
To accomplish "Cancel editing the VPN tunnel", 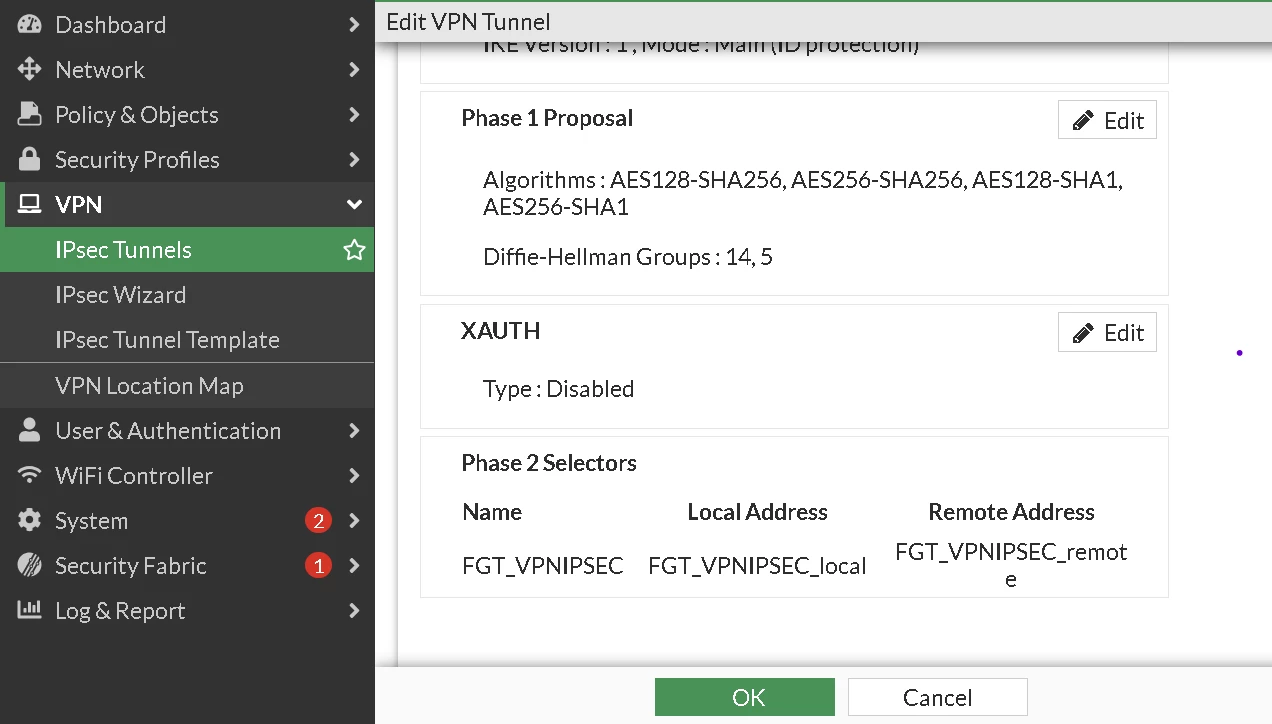I will pos(938,697).
